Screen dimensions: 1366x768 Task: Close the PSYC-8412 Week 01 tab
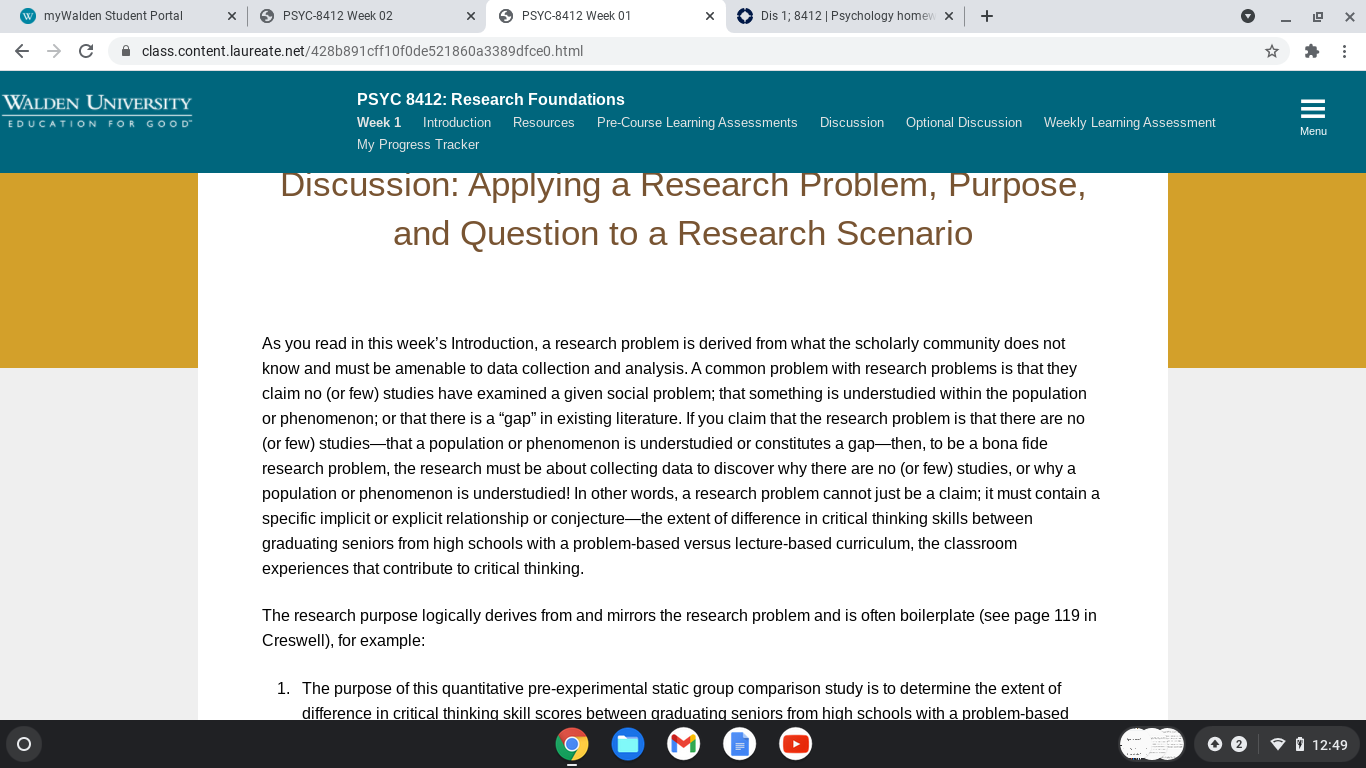[710, 16]
